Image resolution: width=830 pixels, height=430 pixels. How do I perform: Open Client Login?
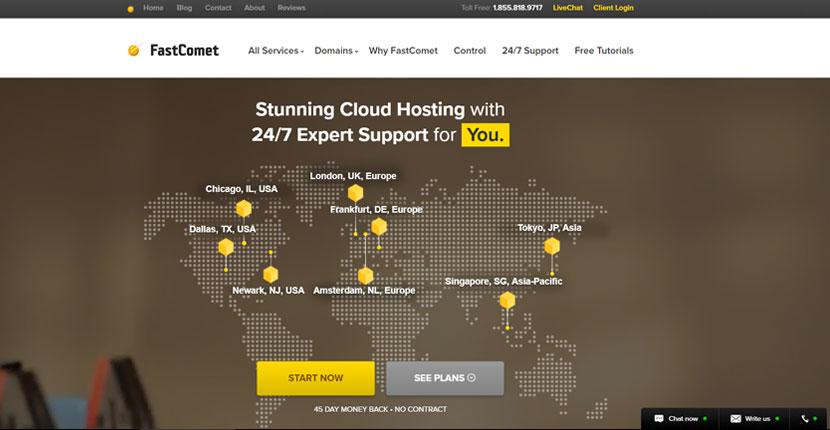point(614,8)
